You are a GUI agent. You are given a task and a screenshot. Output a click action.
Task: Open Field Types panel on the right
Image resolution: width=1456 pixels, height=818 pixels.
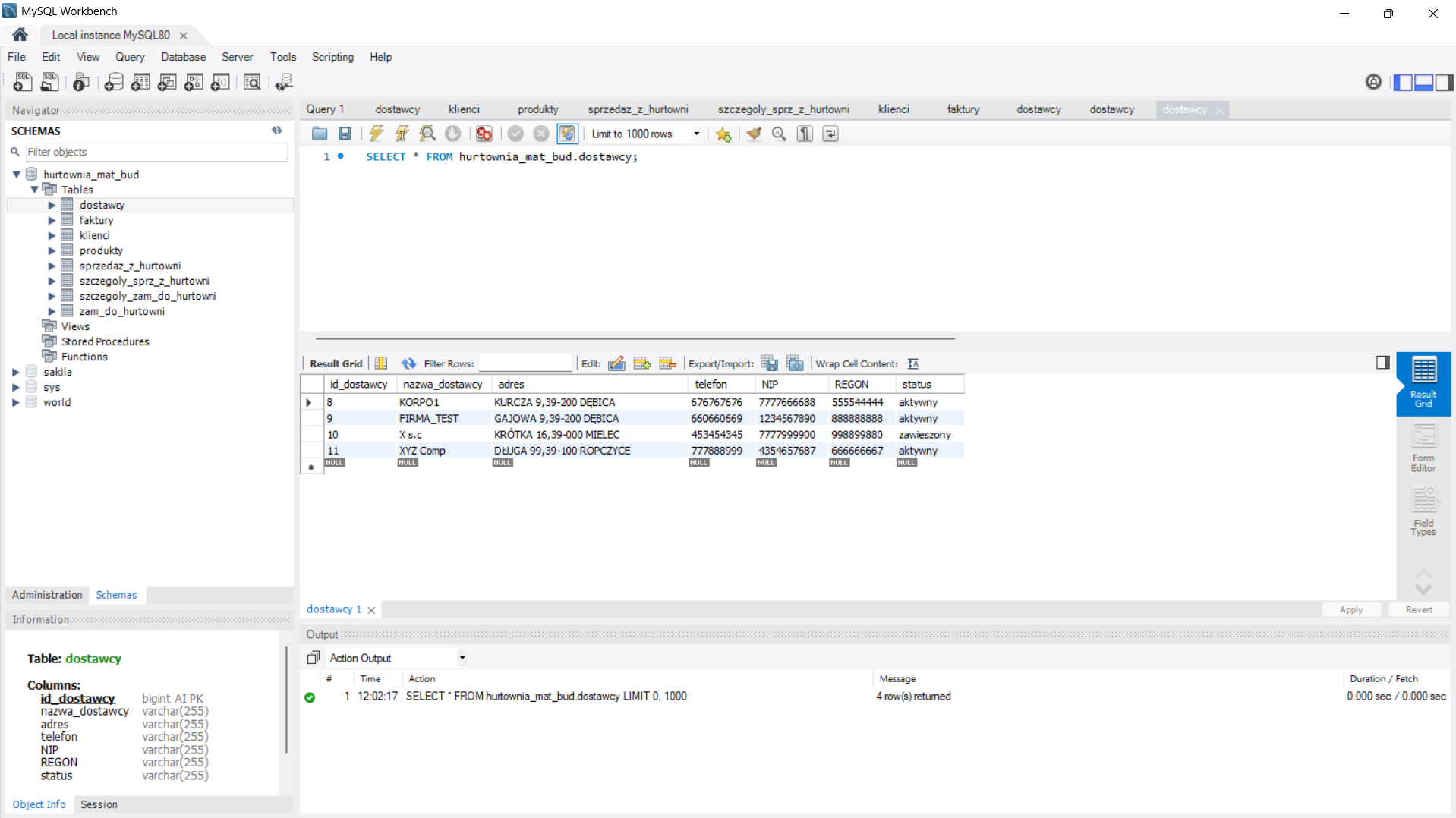point(1423,508)
